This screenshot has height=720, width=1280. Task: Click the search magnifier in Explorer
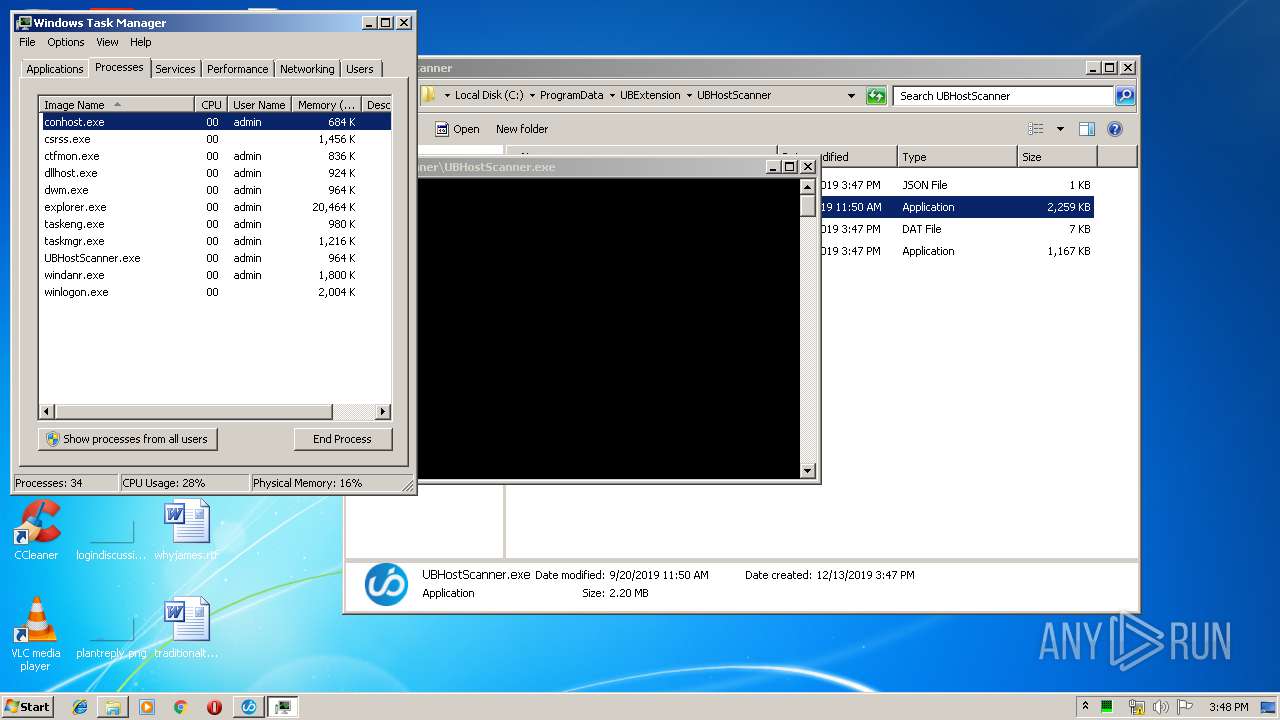click(x=1125, y=96)
